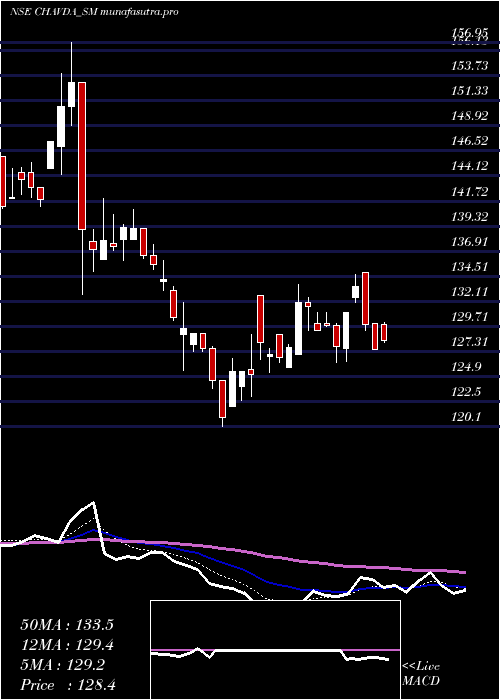Select the 136.91 price level label
The image size is (500, 700).
click(x=470, y=242)
